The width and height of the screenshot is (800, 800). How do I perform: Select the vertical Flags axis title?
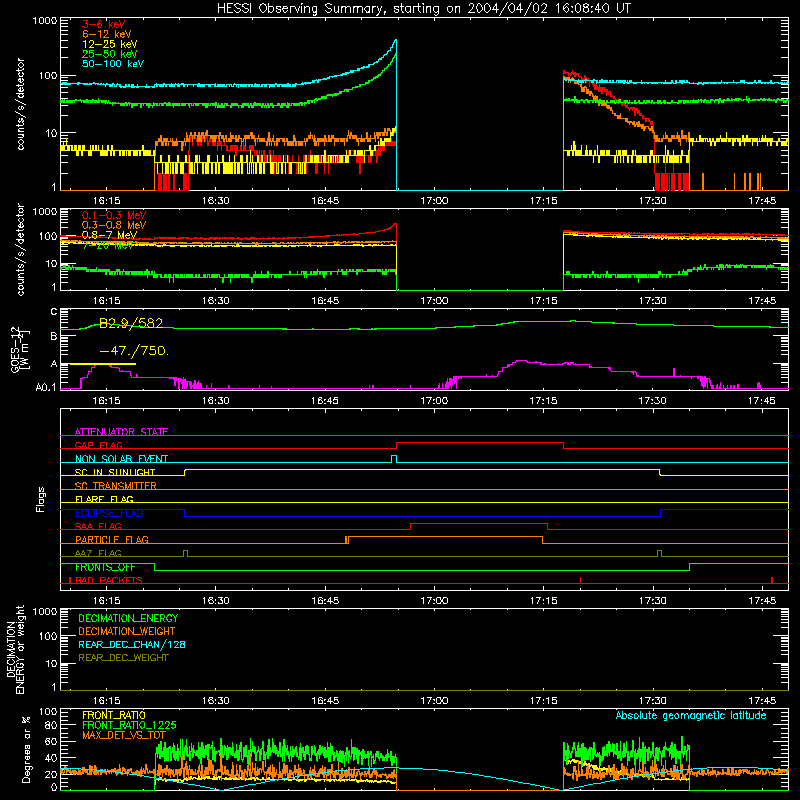[41, 499]
